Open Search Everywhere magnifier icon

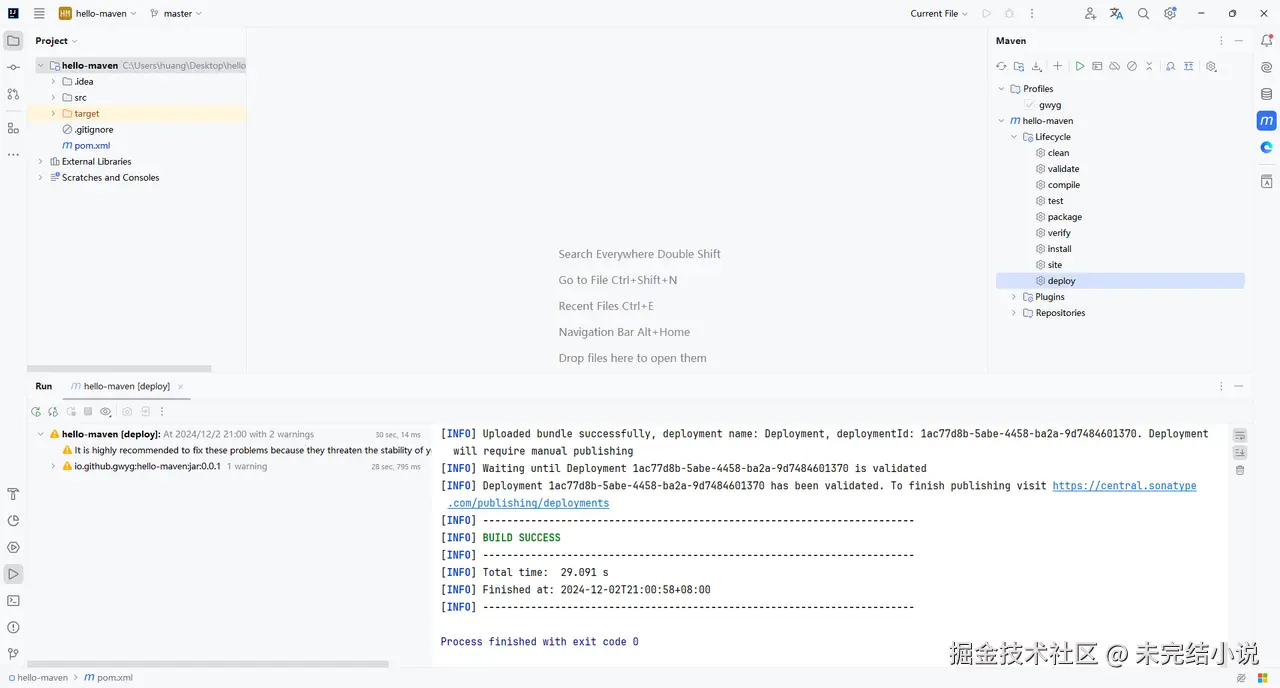(x=1143, y=14)
